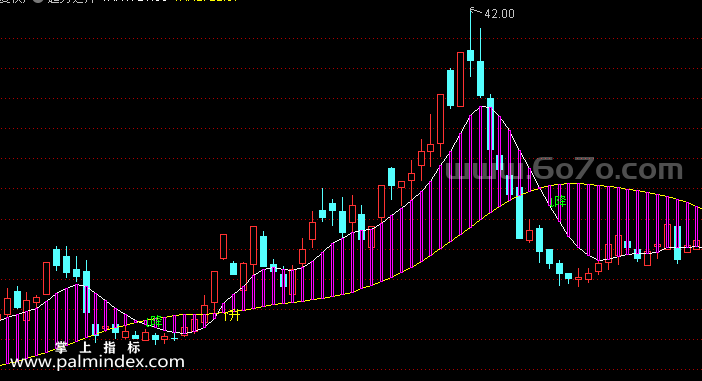Click the tall red candle just before the peak
Screen dimensions: 702x381
[460, 79]
